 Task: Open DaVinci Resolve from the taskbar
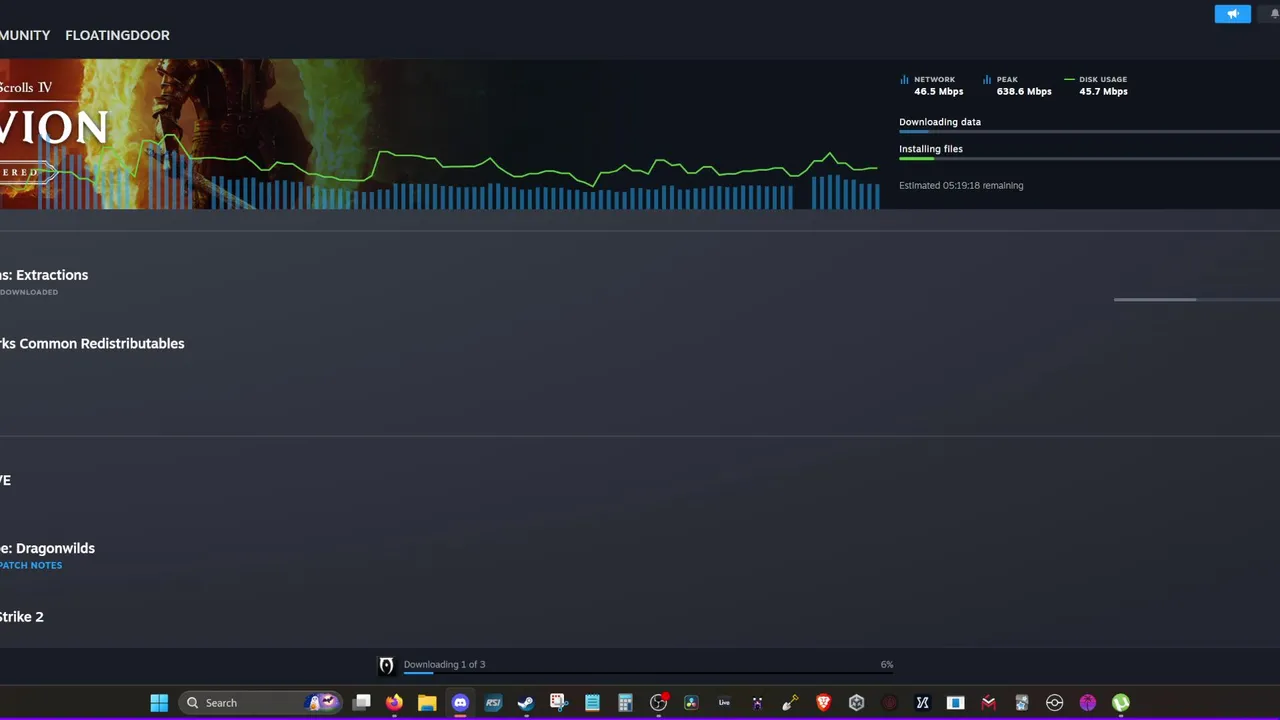[691, 703]
